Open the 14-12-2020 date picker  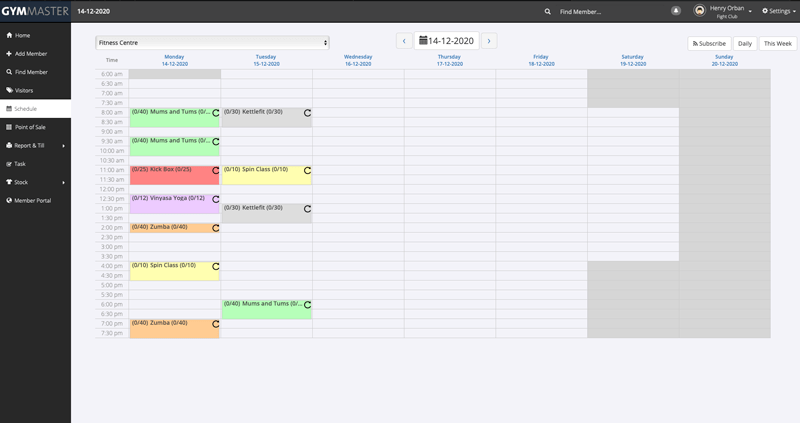coord(446,41)
